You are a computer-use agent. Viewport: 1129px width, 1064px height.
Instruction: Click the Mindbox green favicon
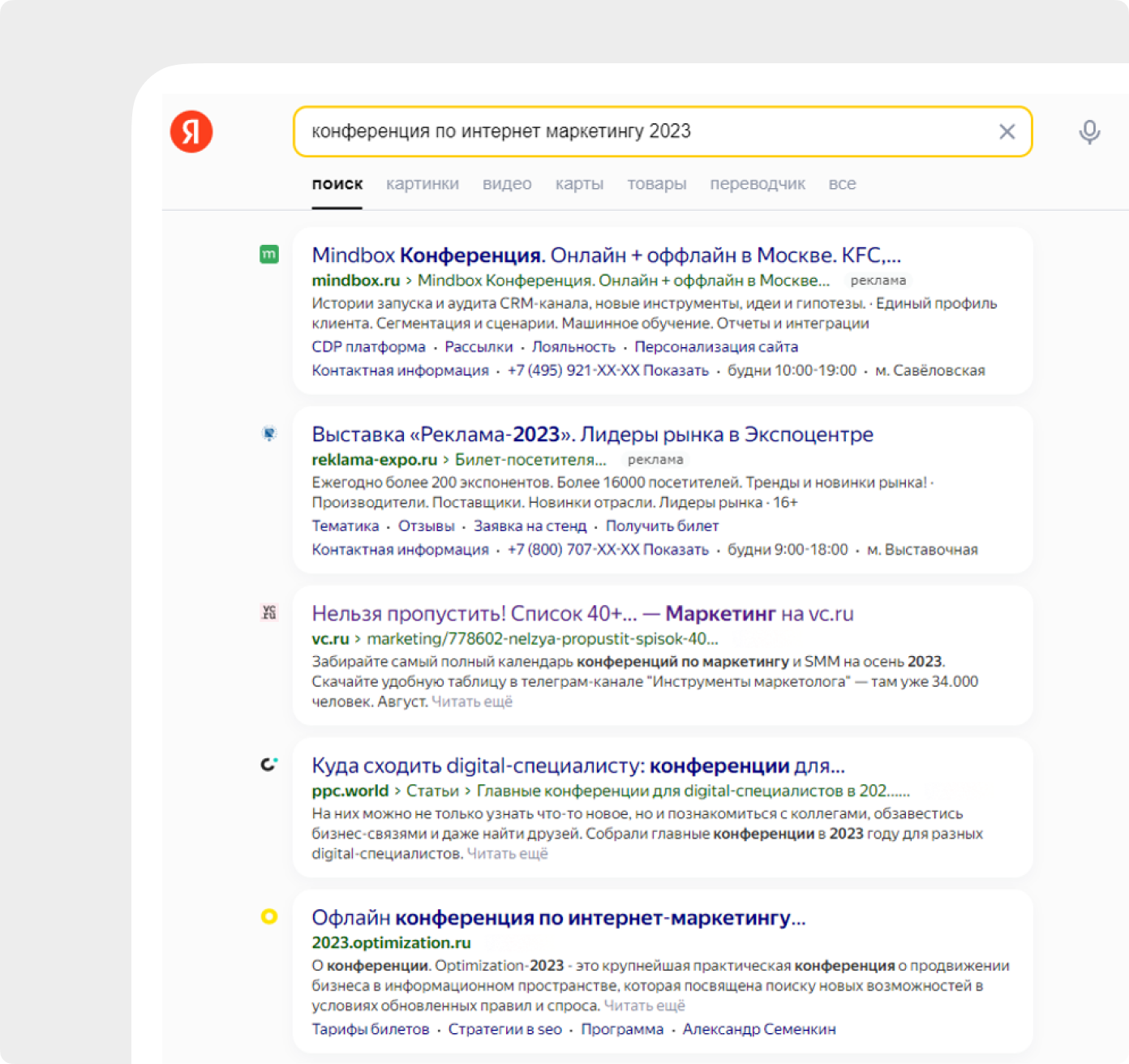coord(269,255)
